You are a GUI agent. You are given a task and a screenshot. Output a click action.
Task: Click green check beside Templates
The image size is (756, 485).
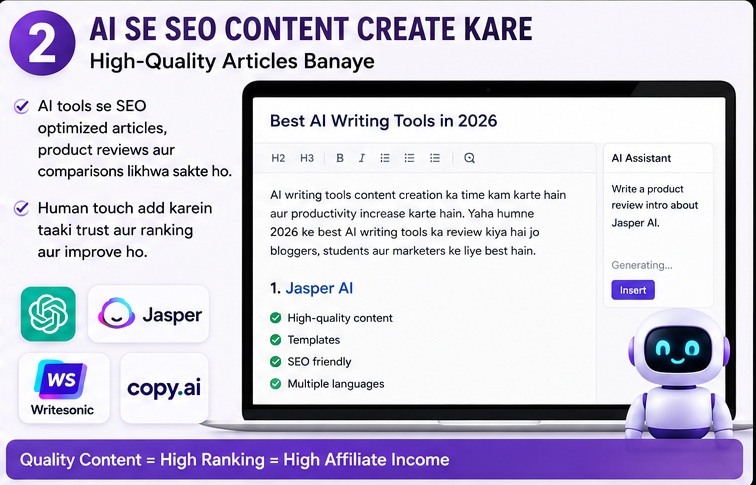point(276,340)
